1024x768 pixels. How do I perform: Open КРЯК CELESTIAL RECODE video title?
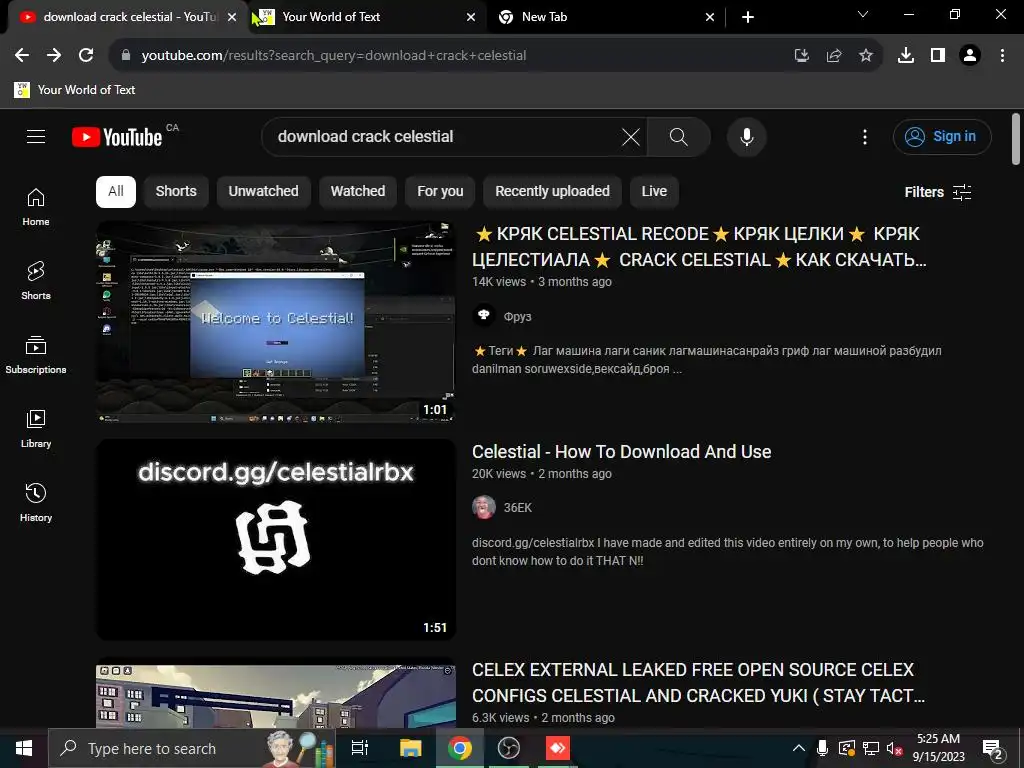tap(699, 247)
